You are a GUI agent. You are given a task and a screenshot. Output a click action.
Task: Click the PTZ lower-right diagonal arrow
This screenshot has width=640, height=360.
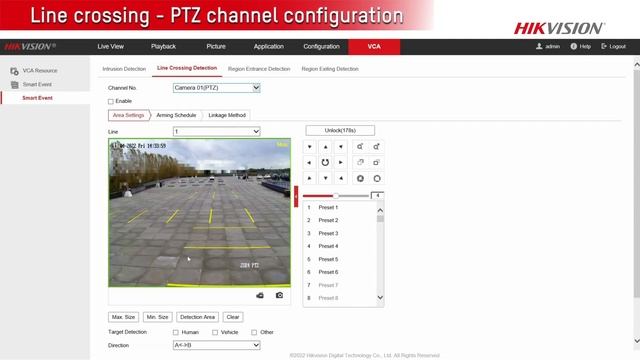pos(341,178)
